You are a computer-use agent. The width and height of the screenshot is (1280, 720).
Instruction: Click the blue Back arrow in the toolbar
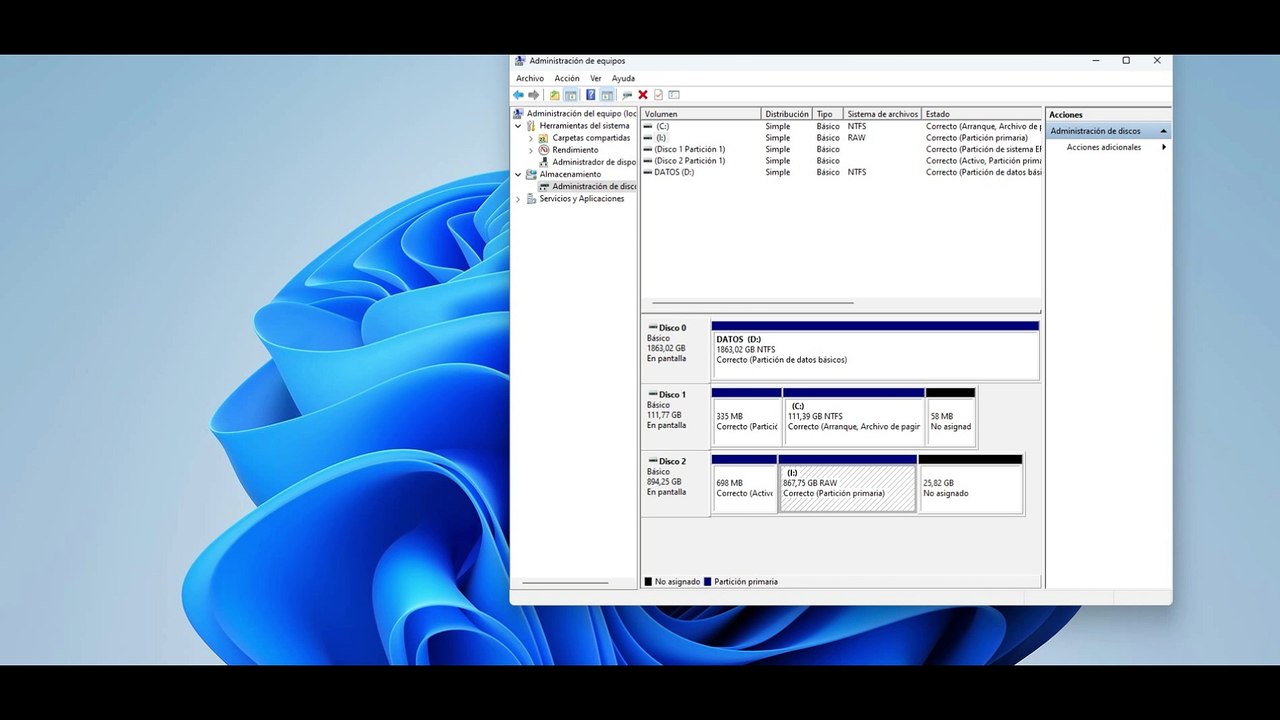pyautogui.click(x=518, y=95)
